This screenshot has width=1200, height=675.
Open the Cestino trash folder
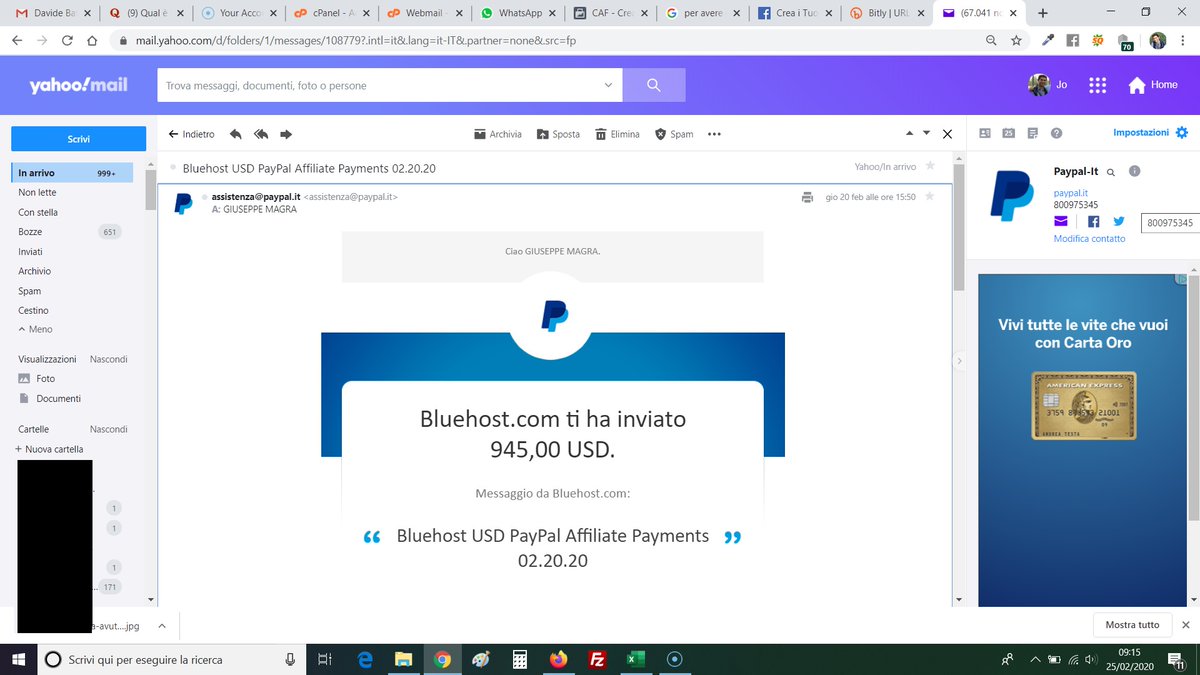pyautogui.click(x=33, y=310)
